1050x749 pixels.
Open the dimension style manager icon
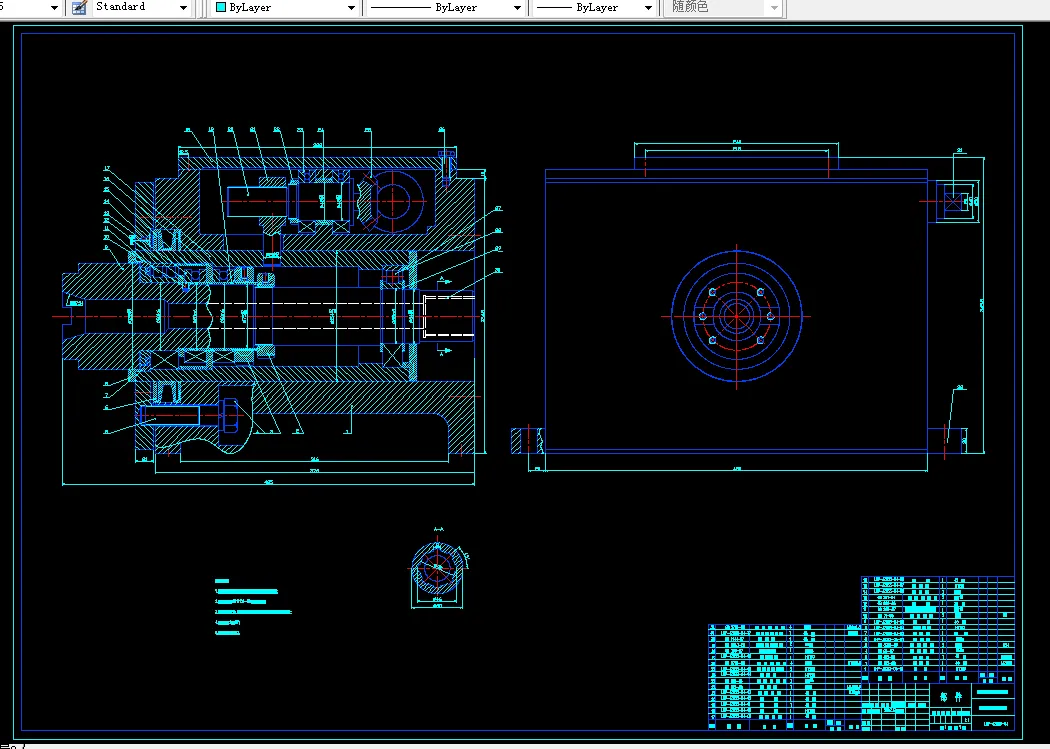pos(79,7)
